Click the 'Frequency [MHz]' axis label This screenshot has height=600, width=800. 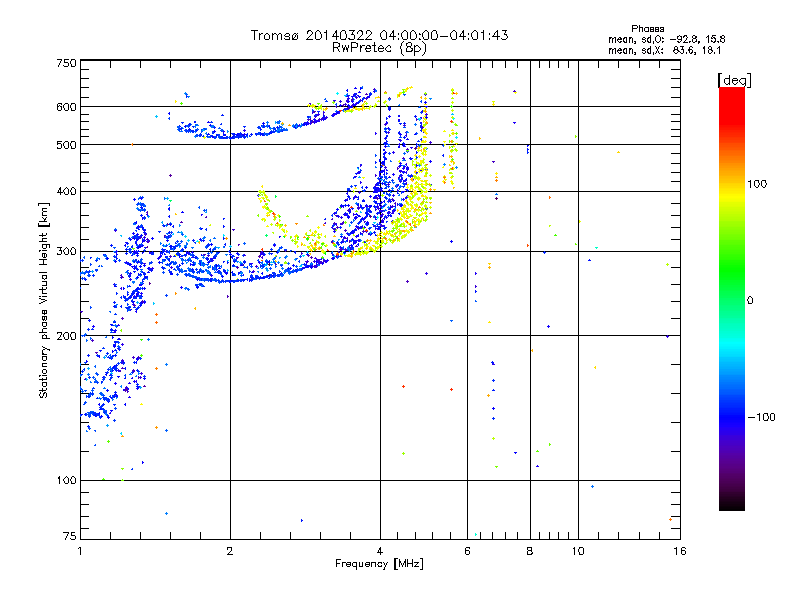[x=379, y=564]
